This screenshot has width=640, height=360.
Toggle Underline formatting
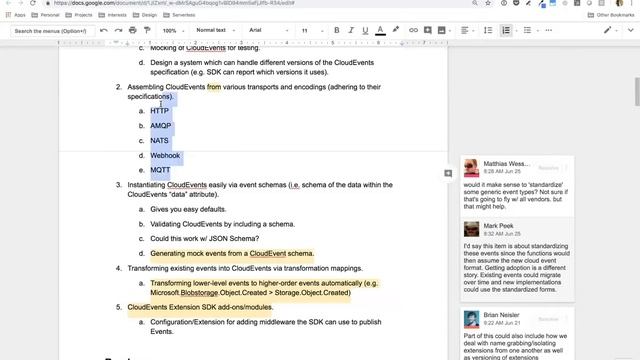tap(365, 30)
